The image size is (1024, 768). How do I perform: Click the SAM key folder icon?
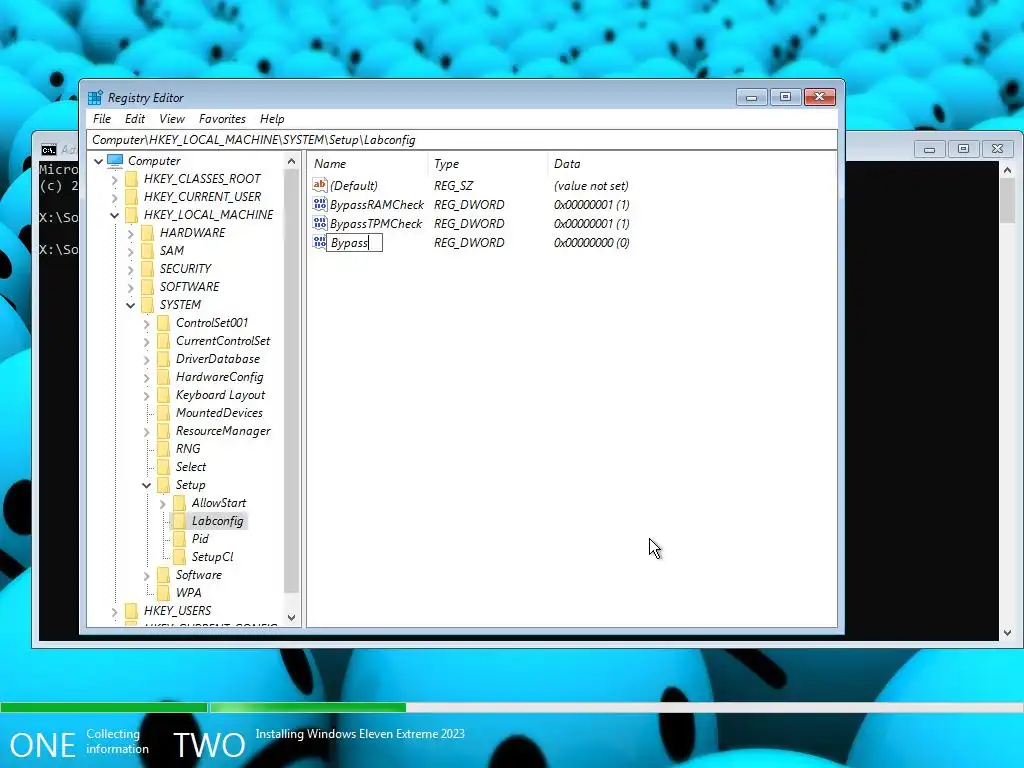[x=148, y=251]
